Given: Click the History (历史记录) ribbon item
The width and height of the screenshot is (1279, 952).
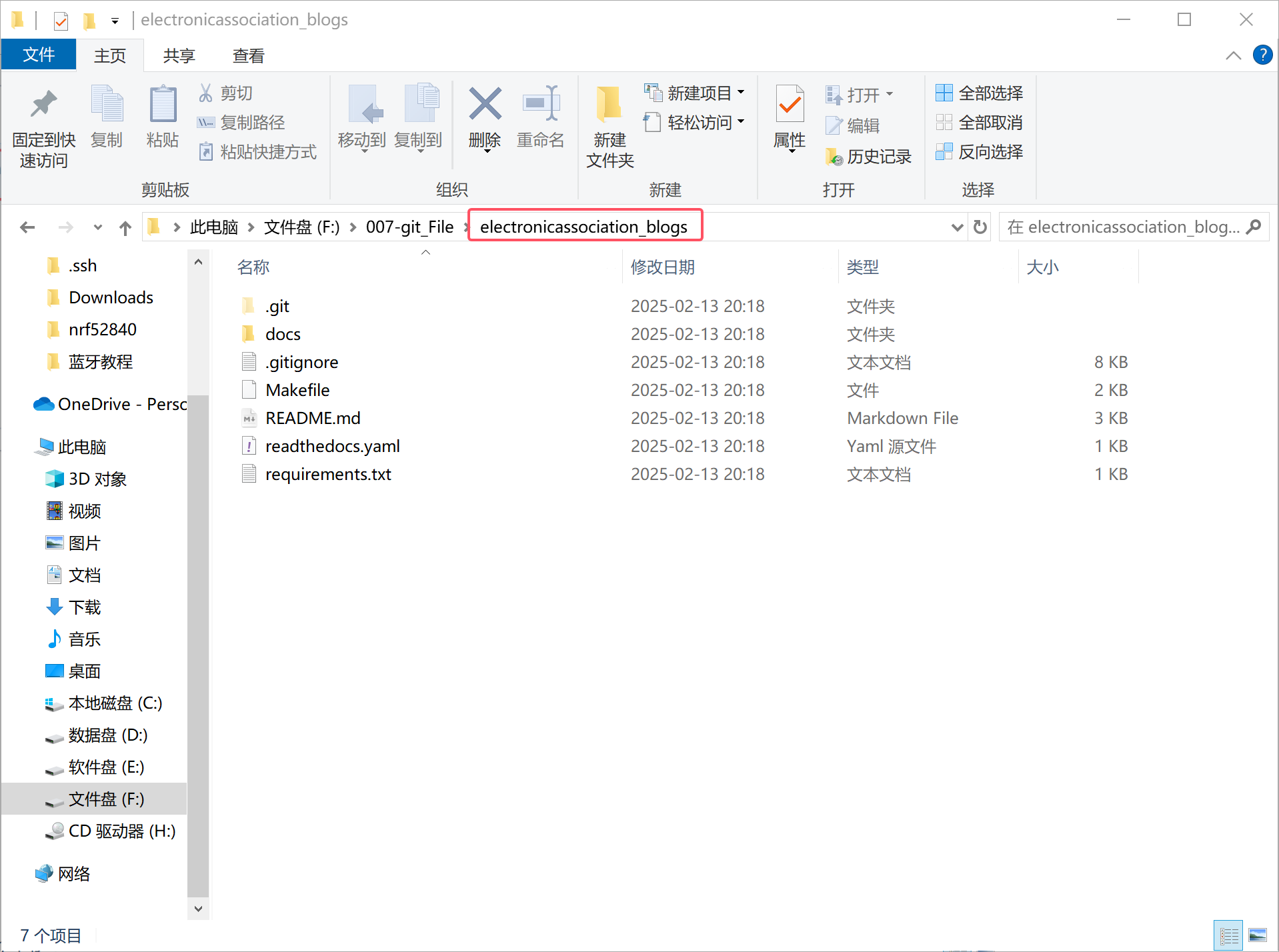Looking at the screenshot, I should [868, 157].
